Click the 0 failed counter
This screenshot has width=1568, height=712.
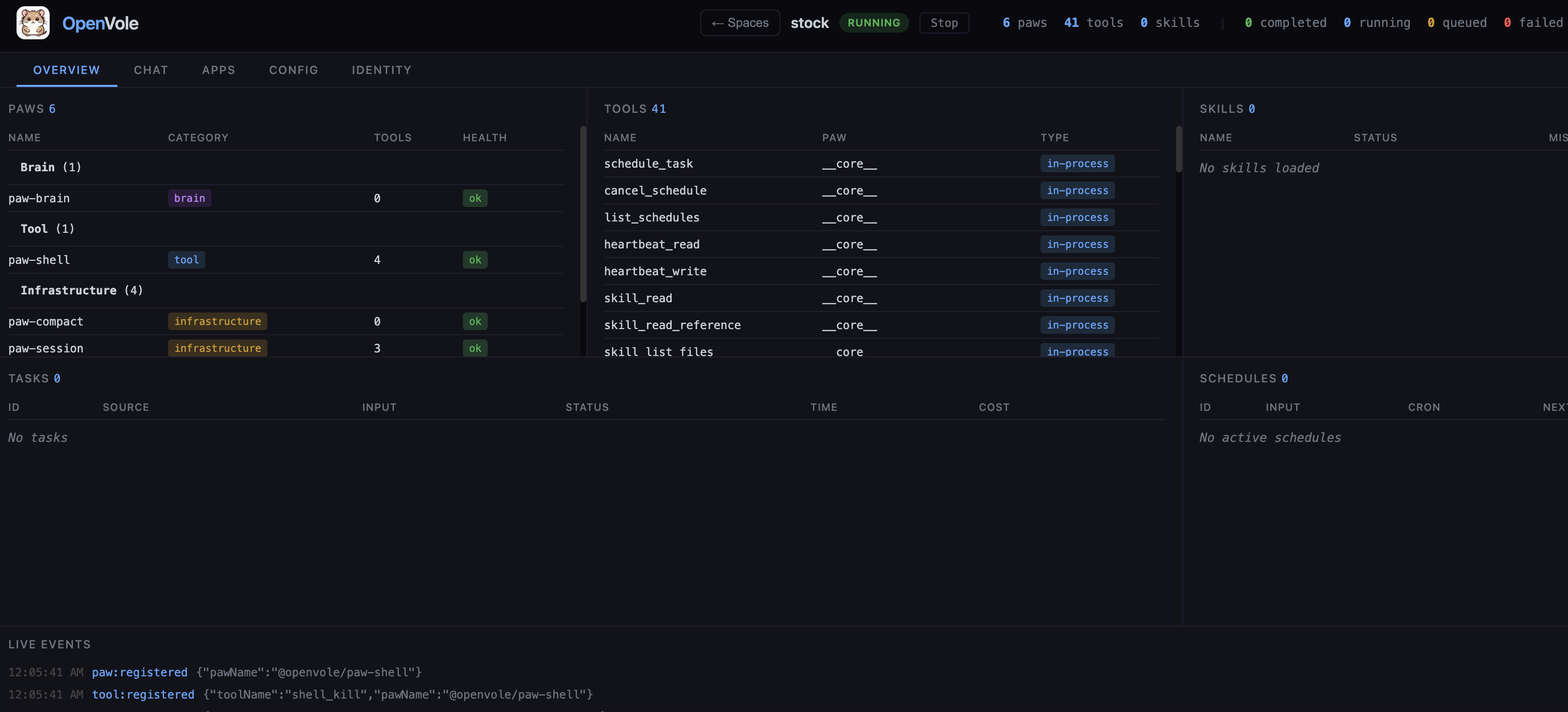(x=1533, y=23)
